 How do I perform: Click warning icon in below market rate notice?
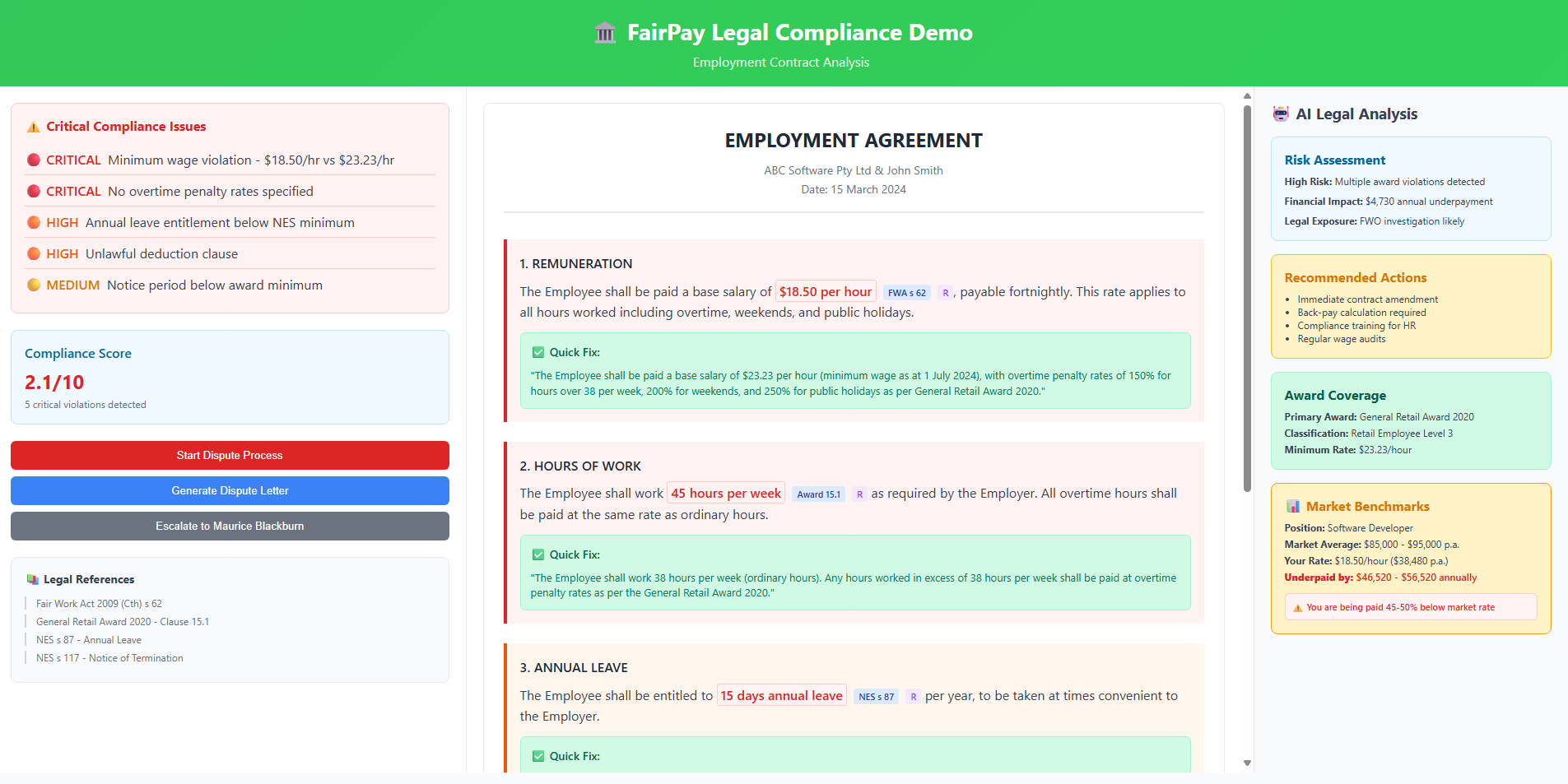(x=1298, y=608)
